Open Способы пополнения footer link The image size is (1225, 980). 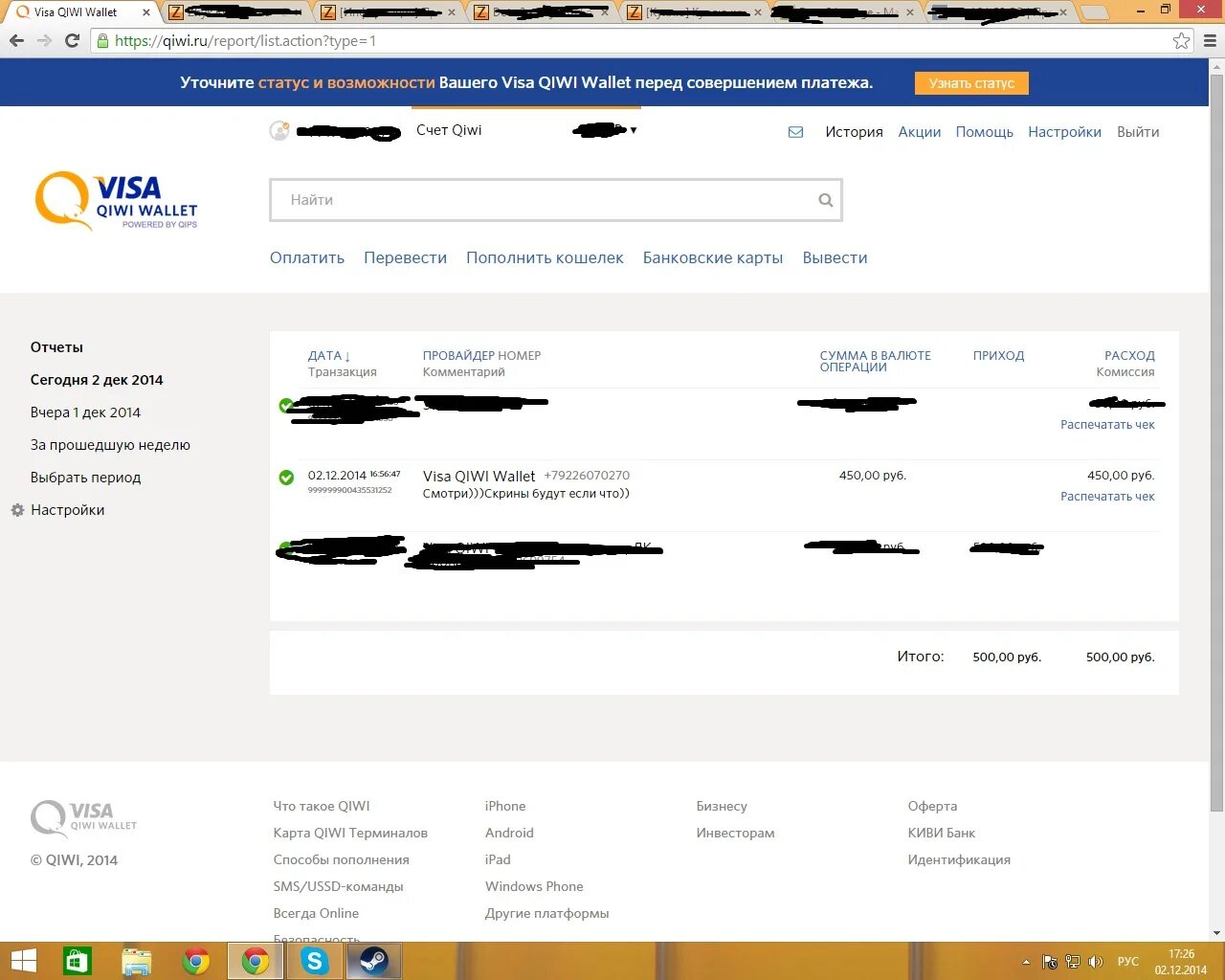pos(342,860)
